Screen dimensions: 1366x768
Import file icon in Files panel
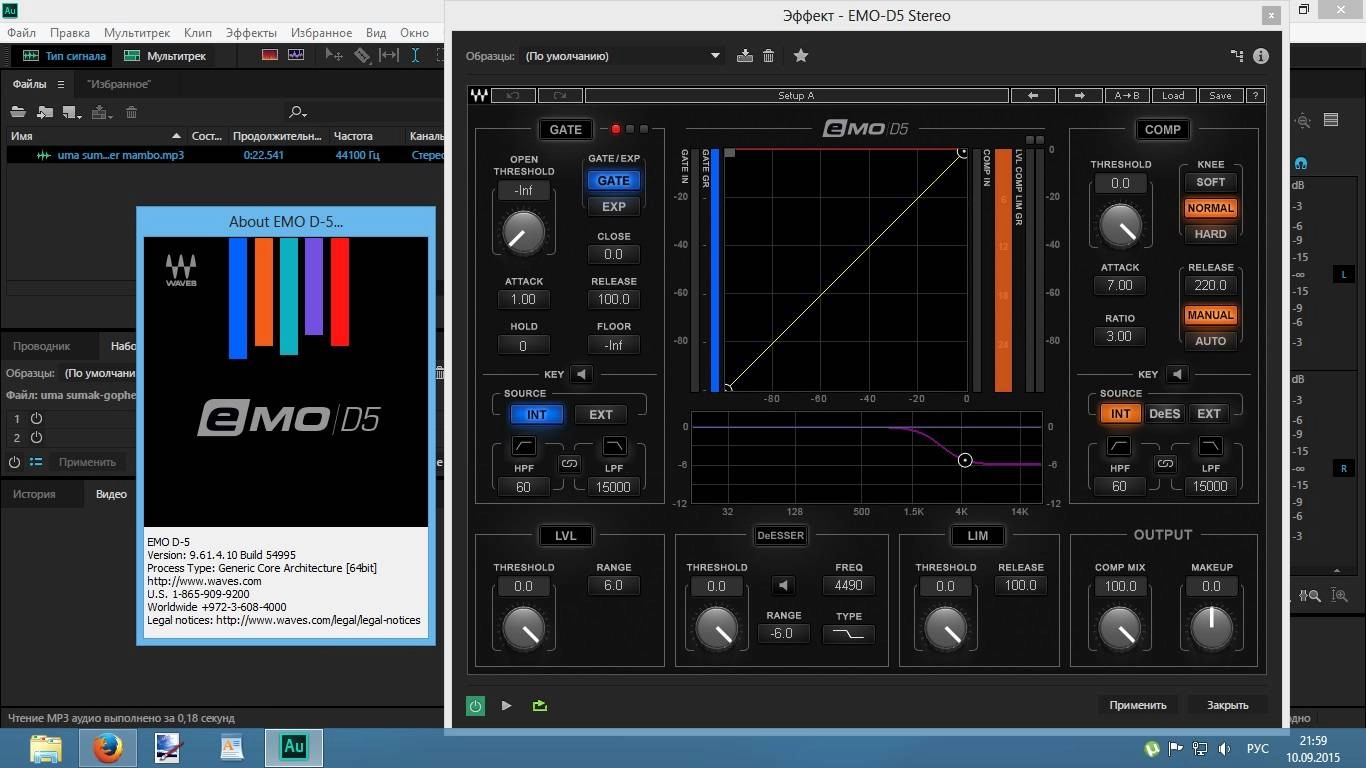tap(45, 112)
